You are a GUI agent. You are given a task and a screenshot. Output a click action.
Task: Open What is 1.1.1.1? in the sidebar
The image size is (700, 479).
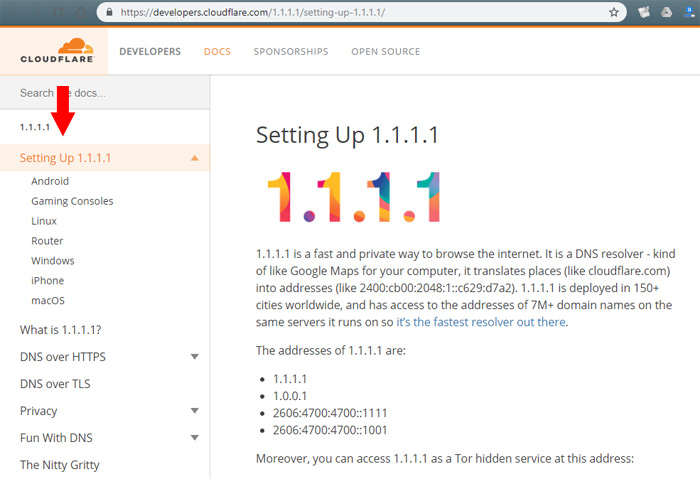point(61,330)
